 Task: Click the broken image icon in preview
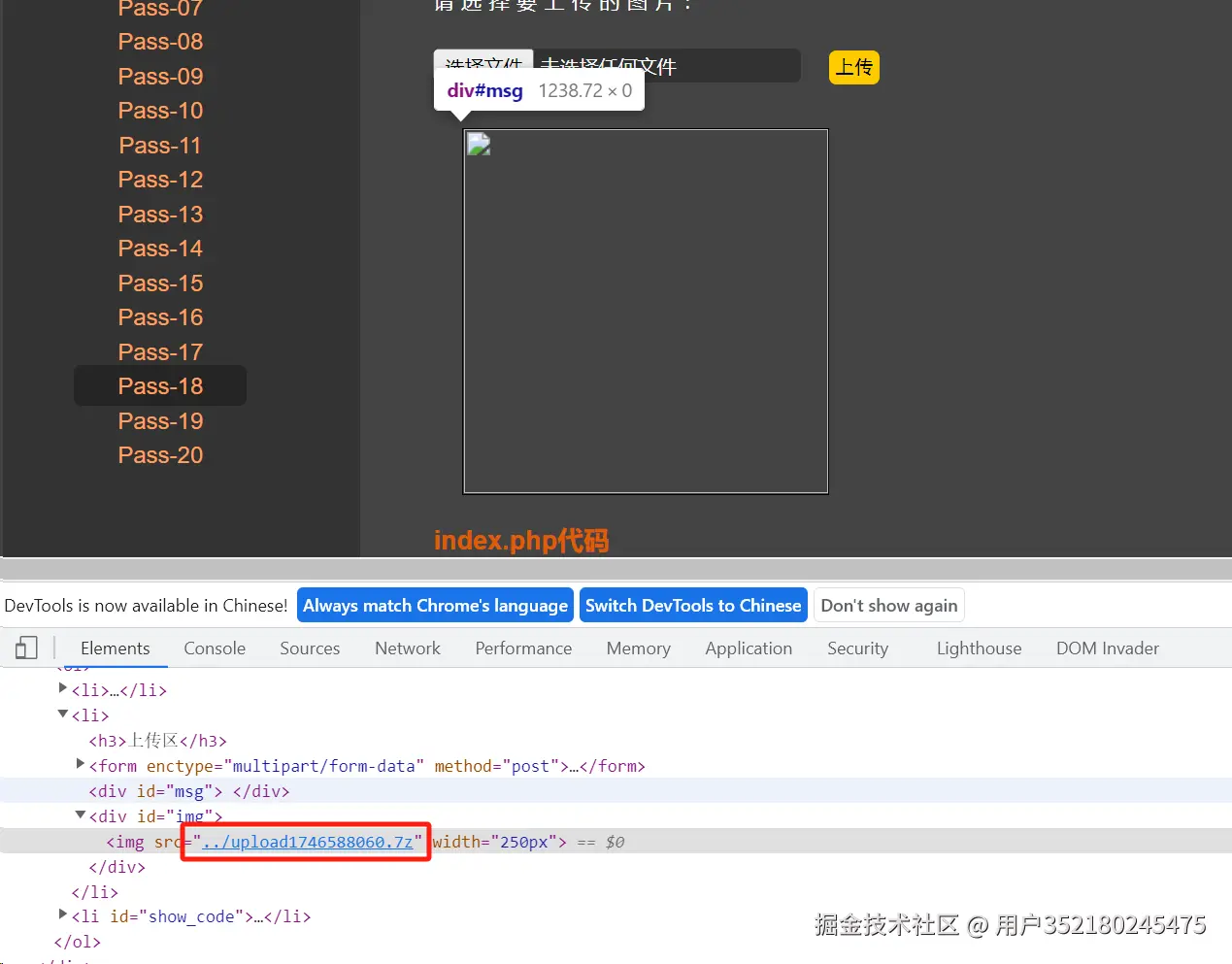point(479,145)
